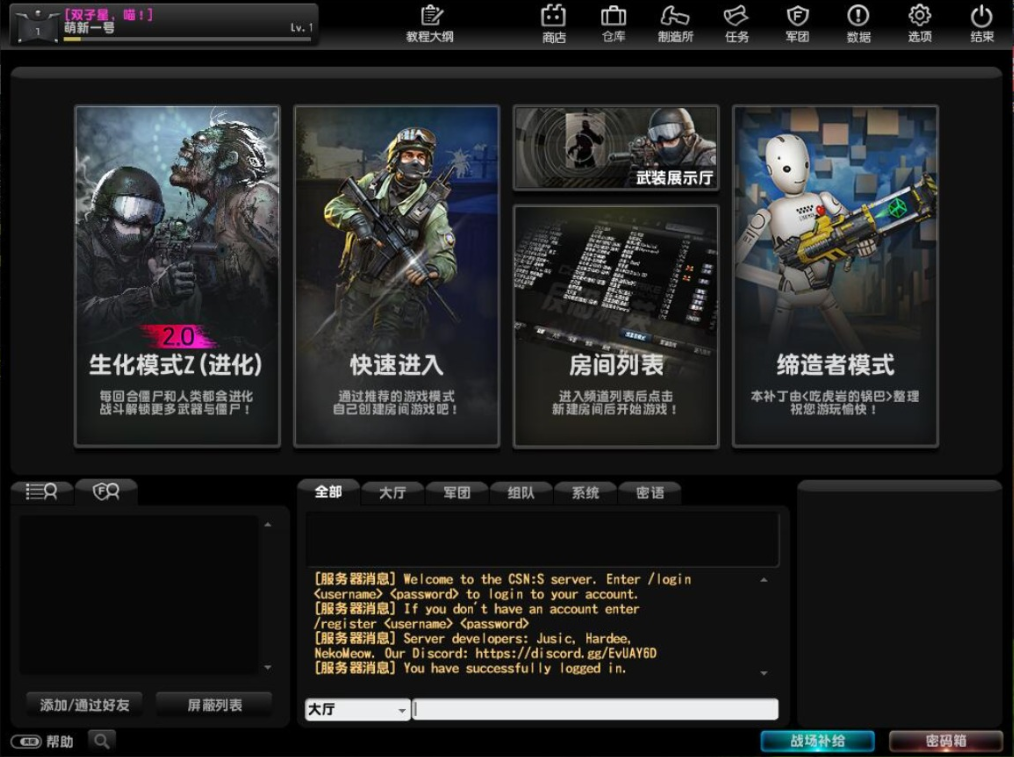1014x757 pixels.
Task: Switch chat to the 系统 tab
Action: pyautogui.click(x=585, y=493)
